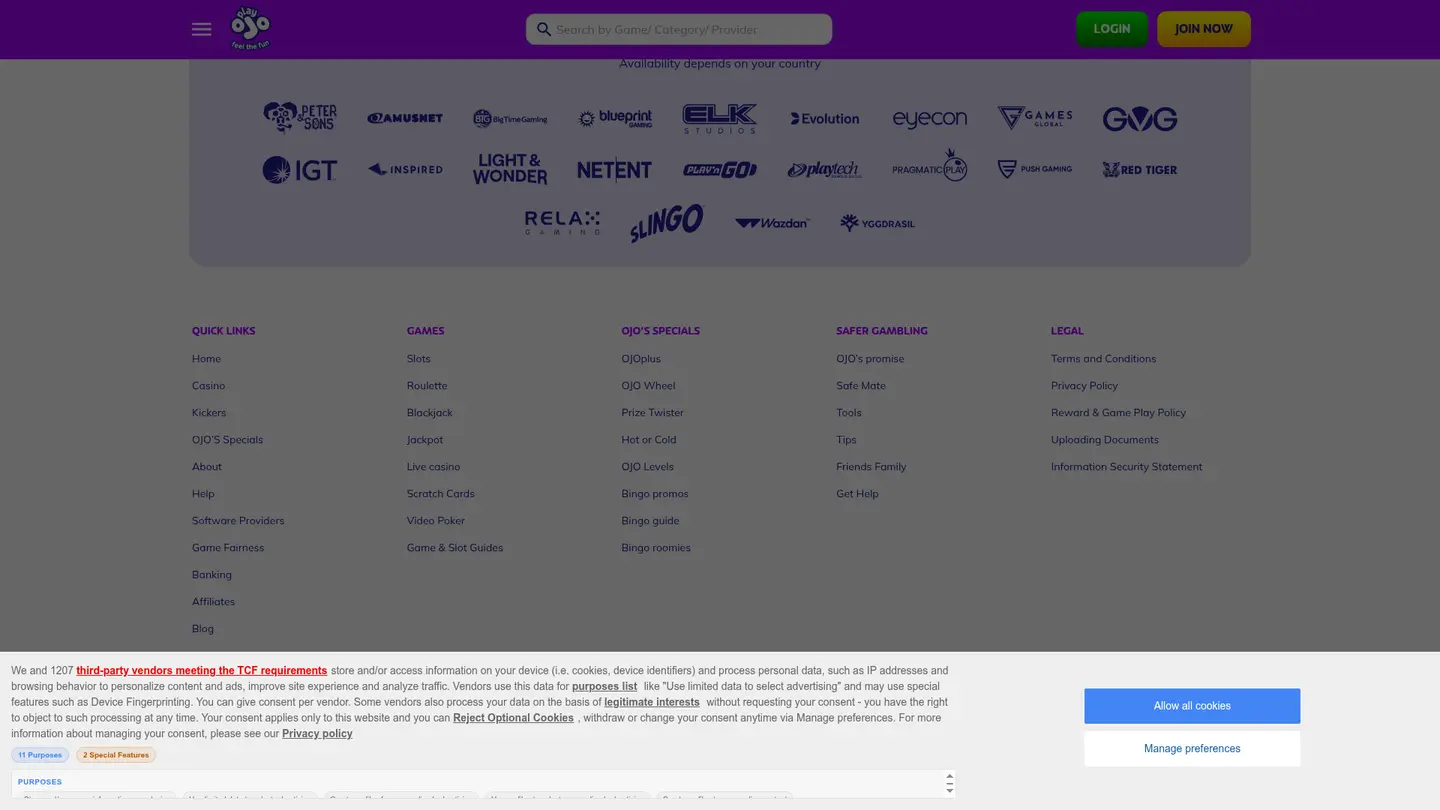Open the Kickers footer link
This screenshot has width=1440, height=810.
coord(209,413)
